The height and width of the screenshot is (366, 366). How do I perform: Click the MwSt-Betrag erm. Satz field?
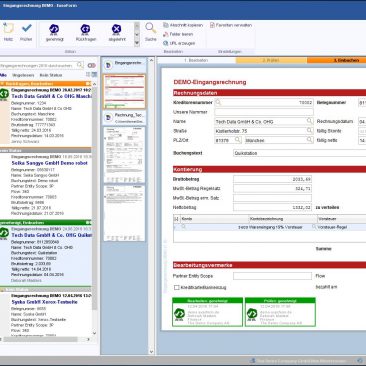coord(272,198)
